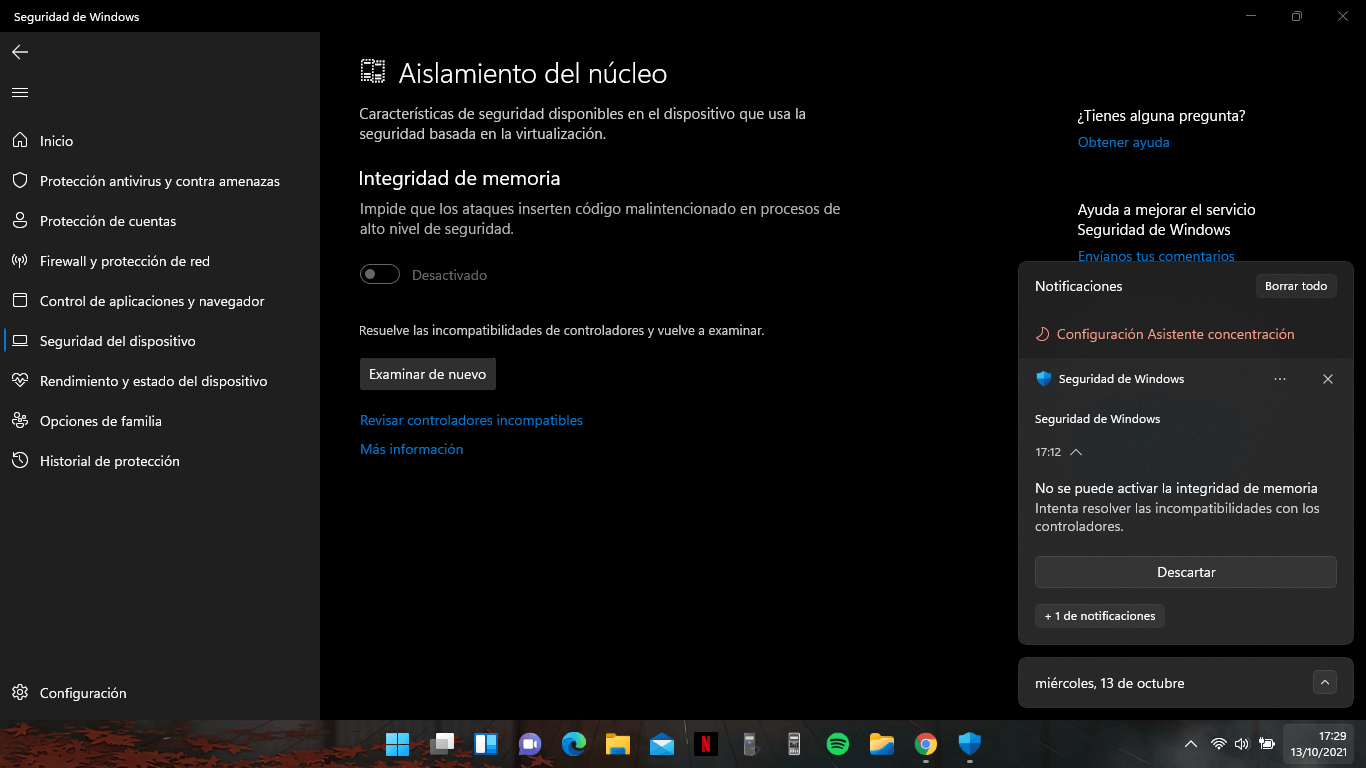Click the clock in the system tray
The width and height of the screenshot is (1366, 768).
click(x=1318, y=744)
